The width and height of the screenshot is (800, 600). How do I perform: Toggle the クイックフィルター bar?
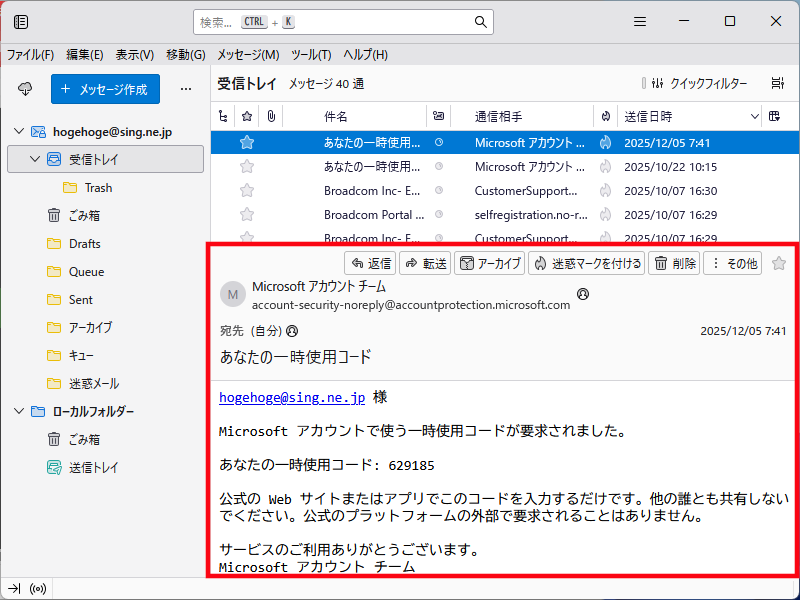[699, 83]
